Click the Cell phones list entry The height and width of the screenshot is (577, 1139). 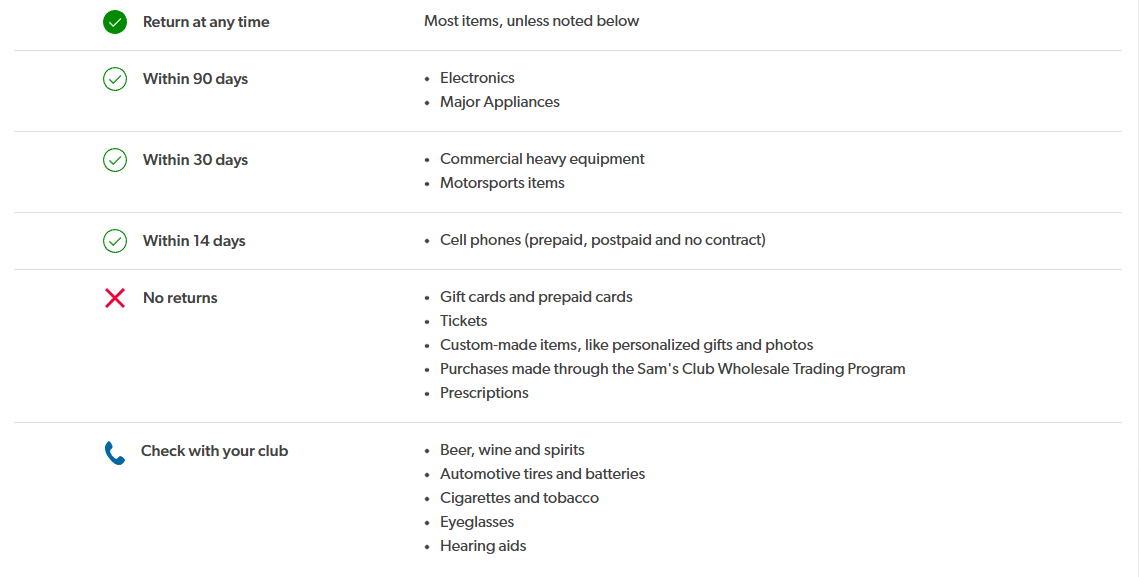tap(603, 240)
